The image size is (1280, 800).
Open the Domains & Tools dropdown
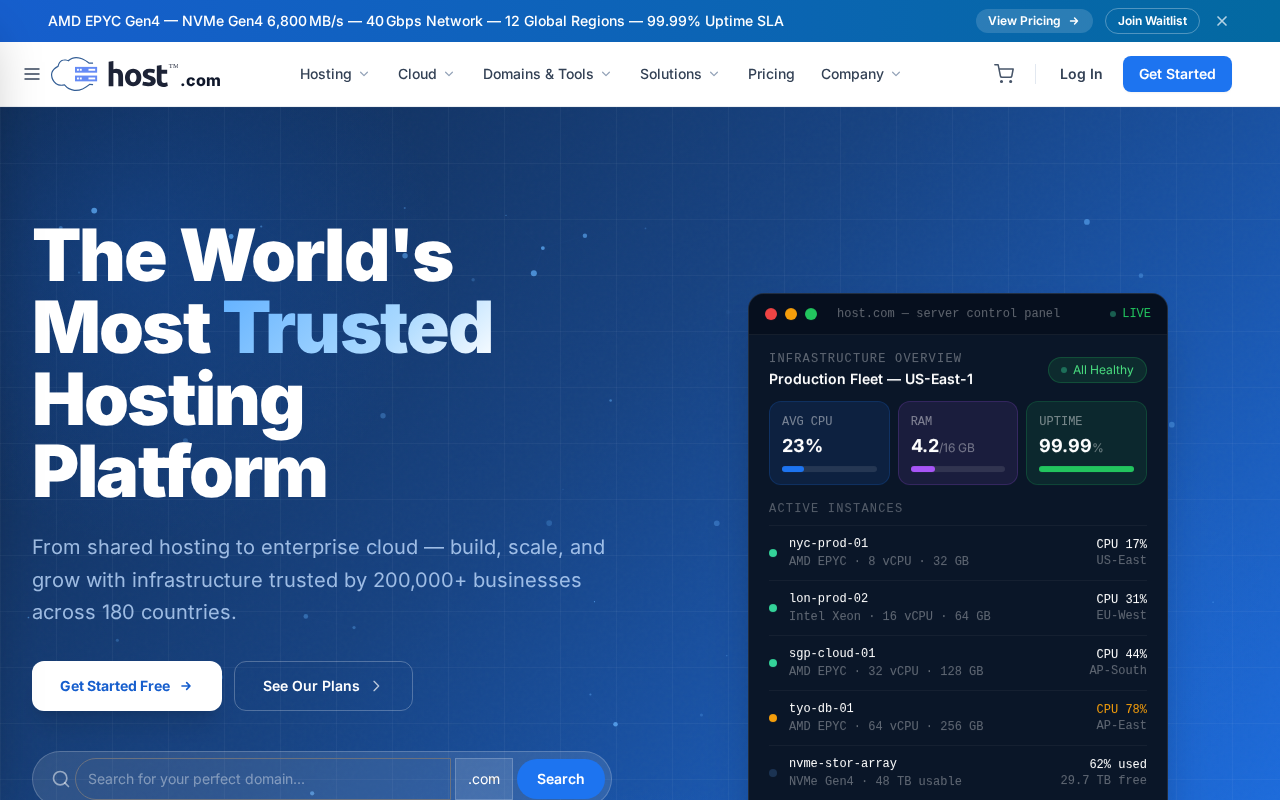pos(547,74)
